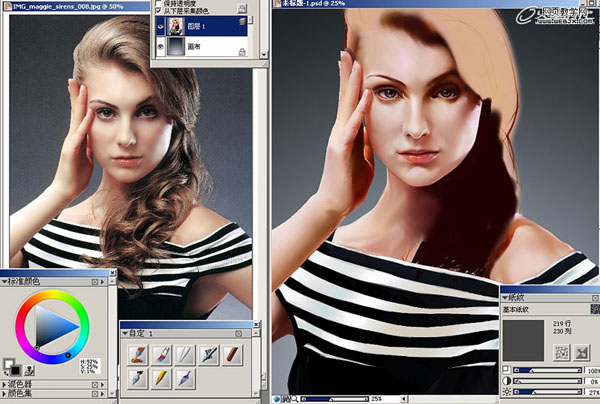The width and height of the screenshot is (600, 404).
Task: Click the color panel scroll up arrow
Action: (112, 280)
